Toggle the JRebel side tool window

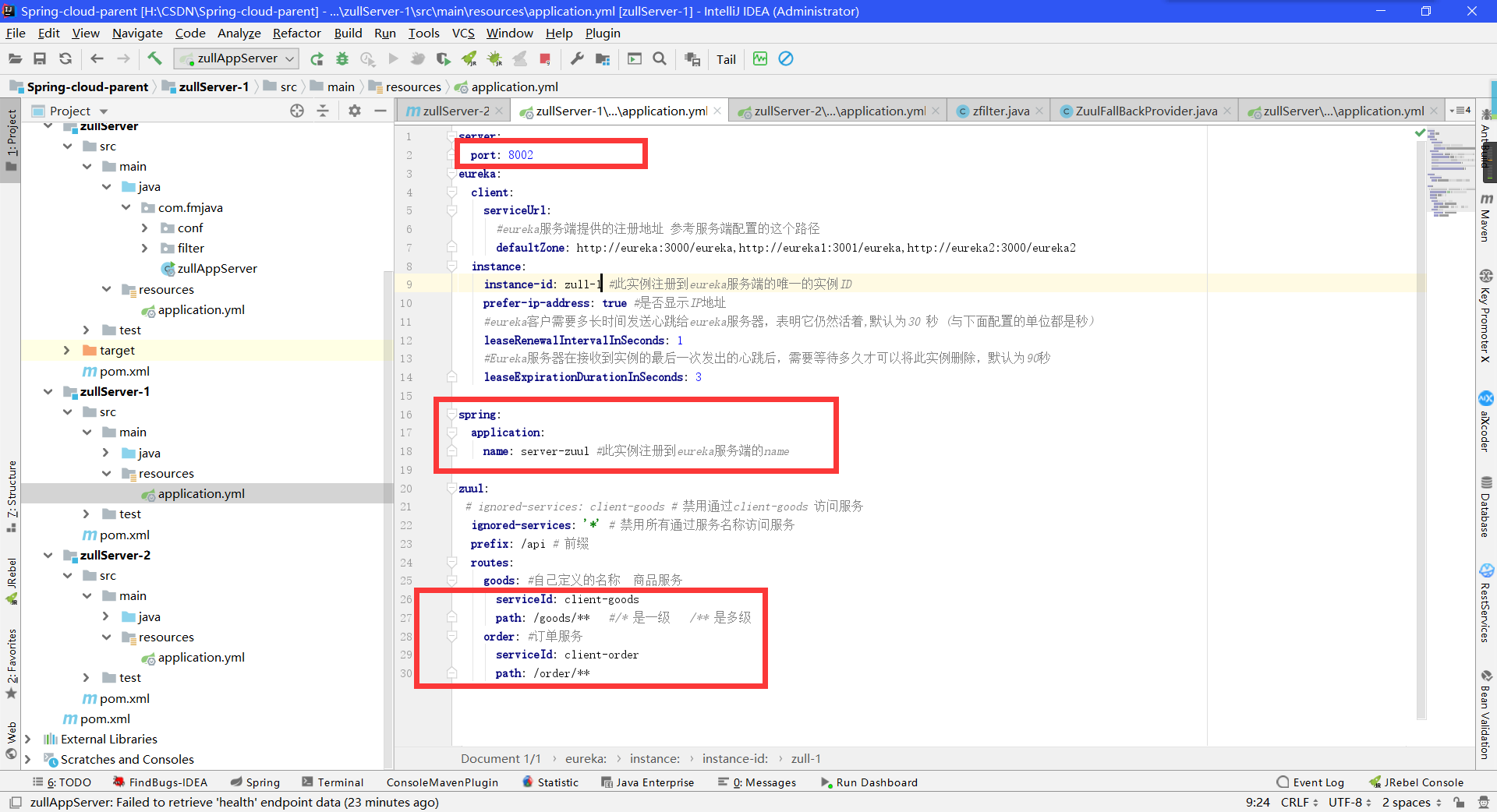coord(11,581)
